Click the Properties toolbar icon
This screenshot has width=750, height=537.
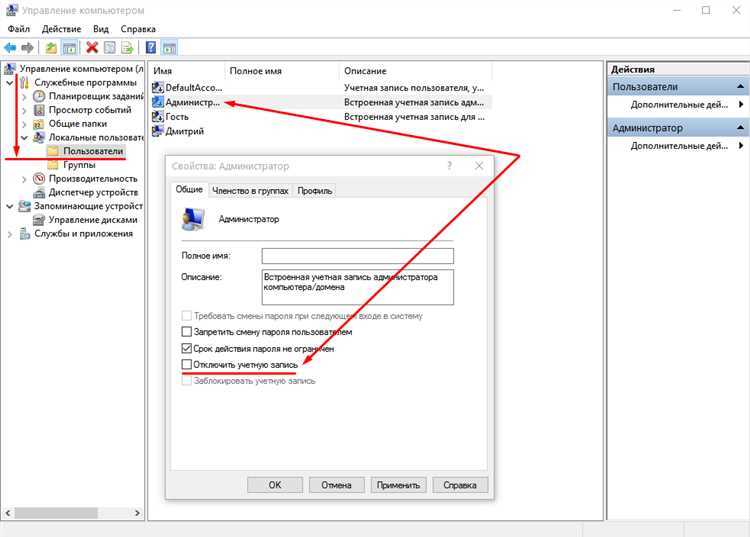click(110, 47)
